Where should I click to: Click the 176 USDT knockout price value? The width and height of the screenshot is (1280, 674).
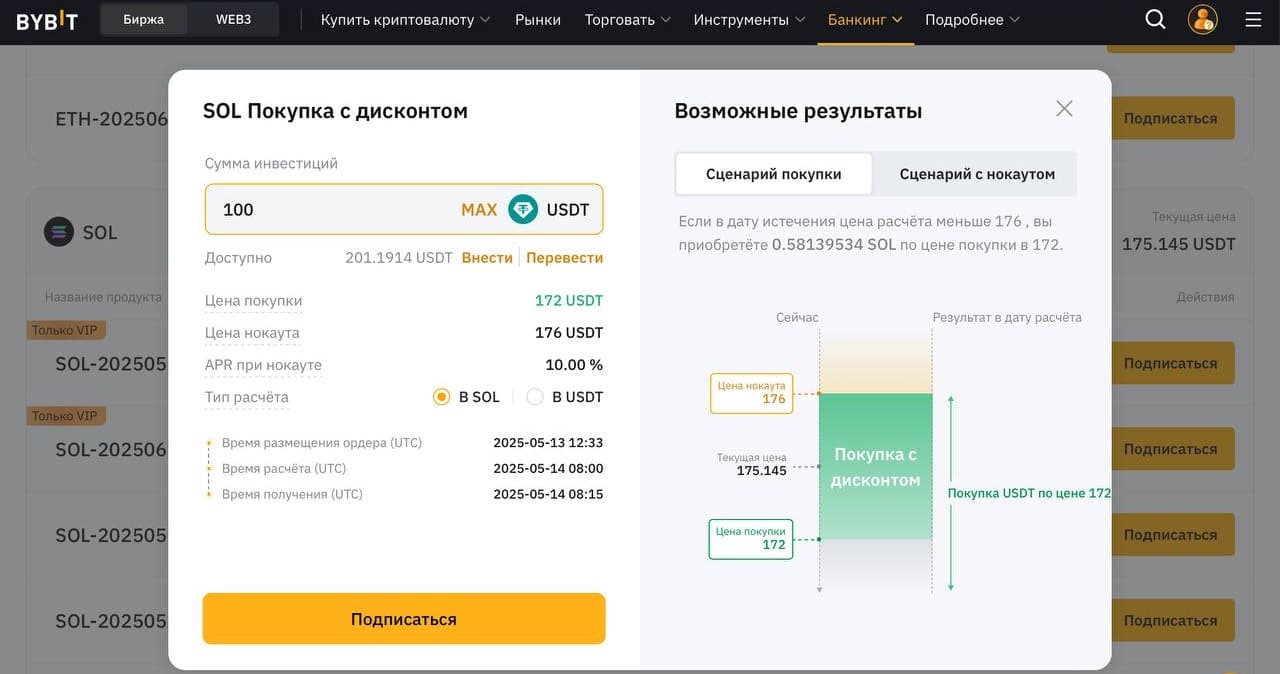(x=569, y=332)
